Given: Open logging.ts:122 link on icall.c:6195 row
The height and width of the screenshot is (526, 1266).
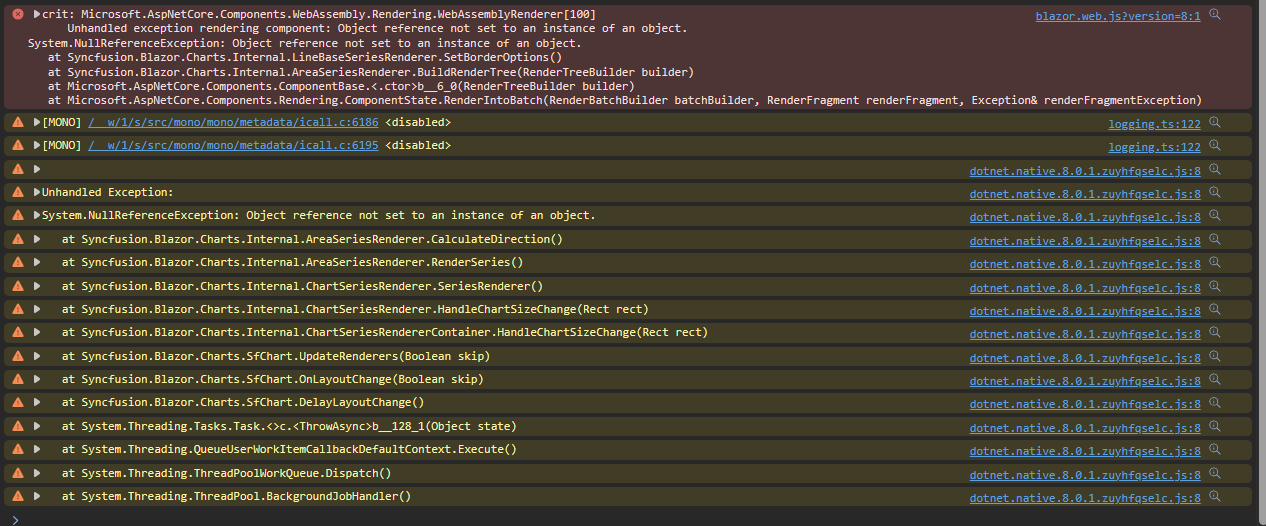Looking at the screenshot, I should pyautogui.click(x=1154, y=147).
